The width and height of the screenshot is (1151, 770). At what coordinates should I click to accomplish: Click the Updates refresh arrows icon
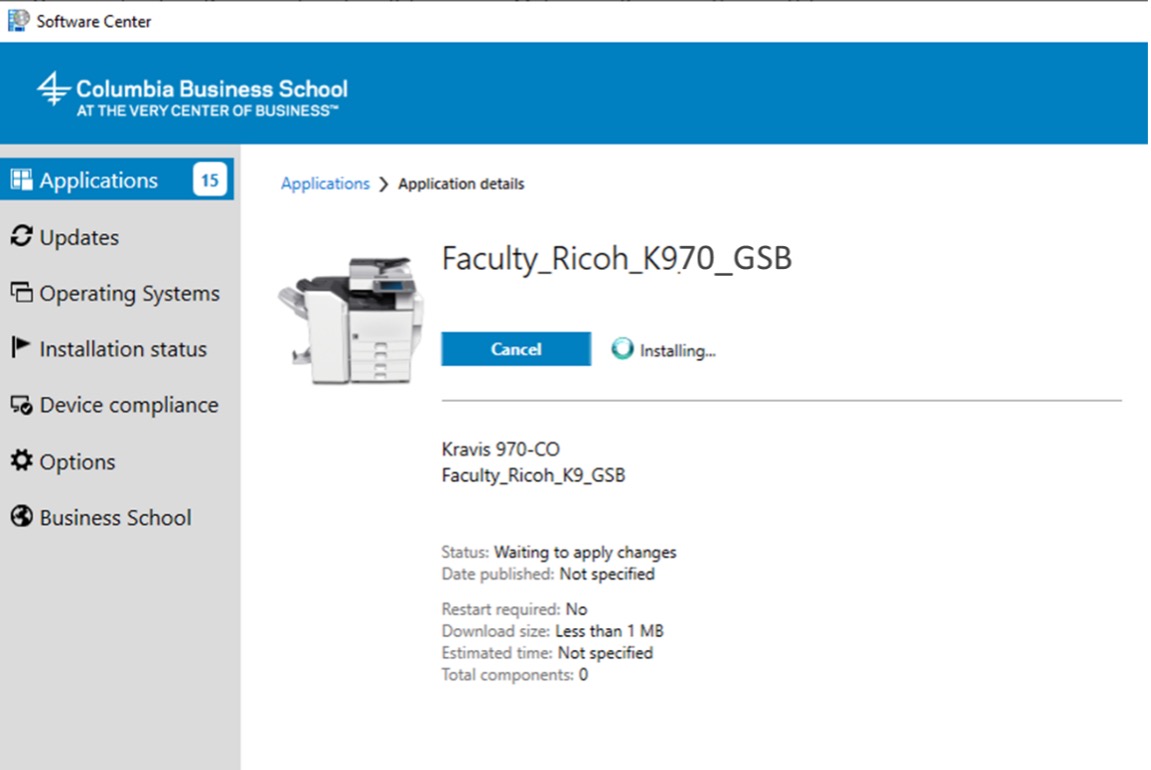tap(21, 236)
